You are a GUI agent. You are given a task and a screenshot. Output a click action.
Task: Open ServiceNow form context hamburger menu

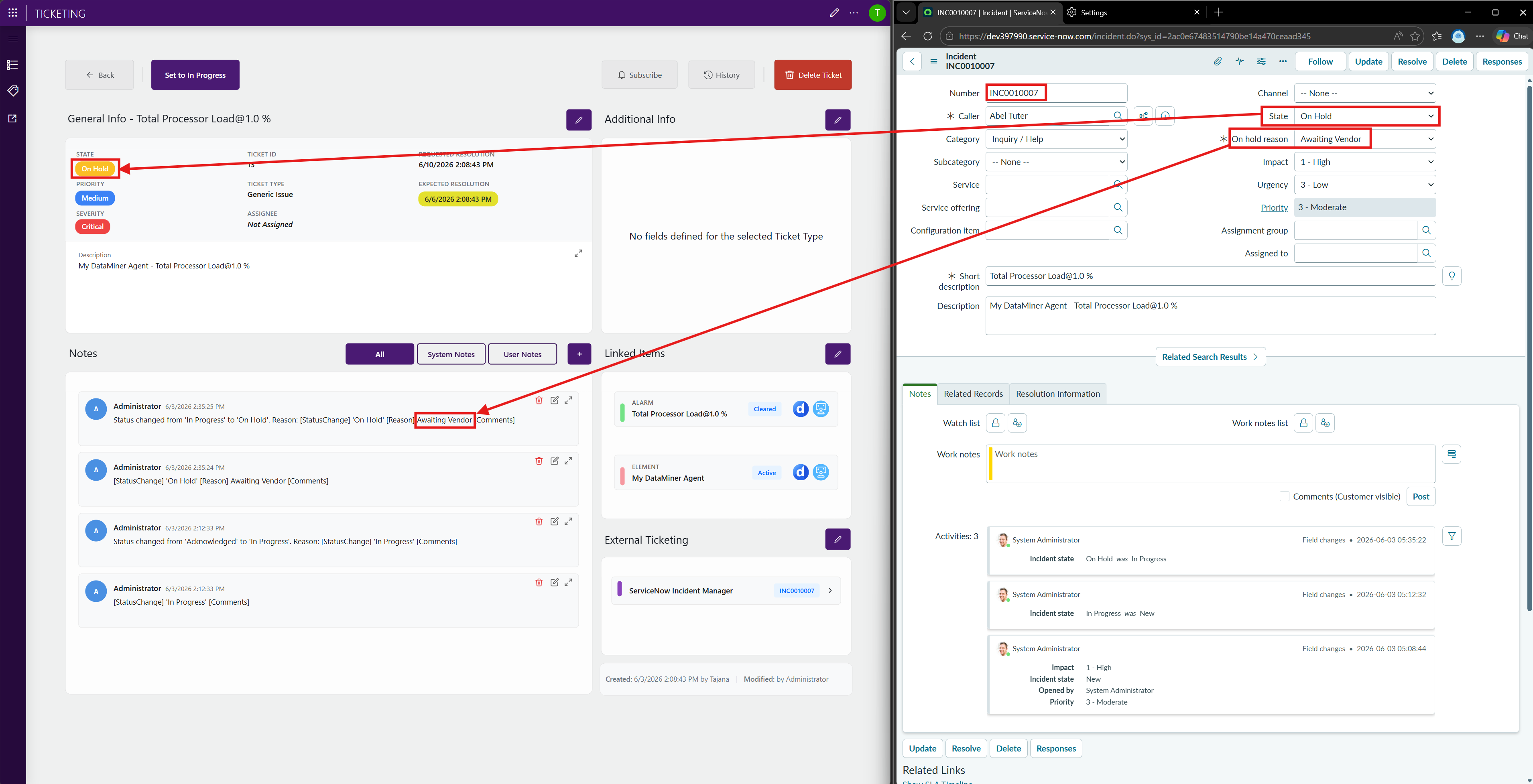tap(934, 61)
